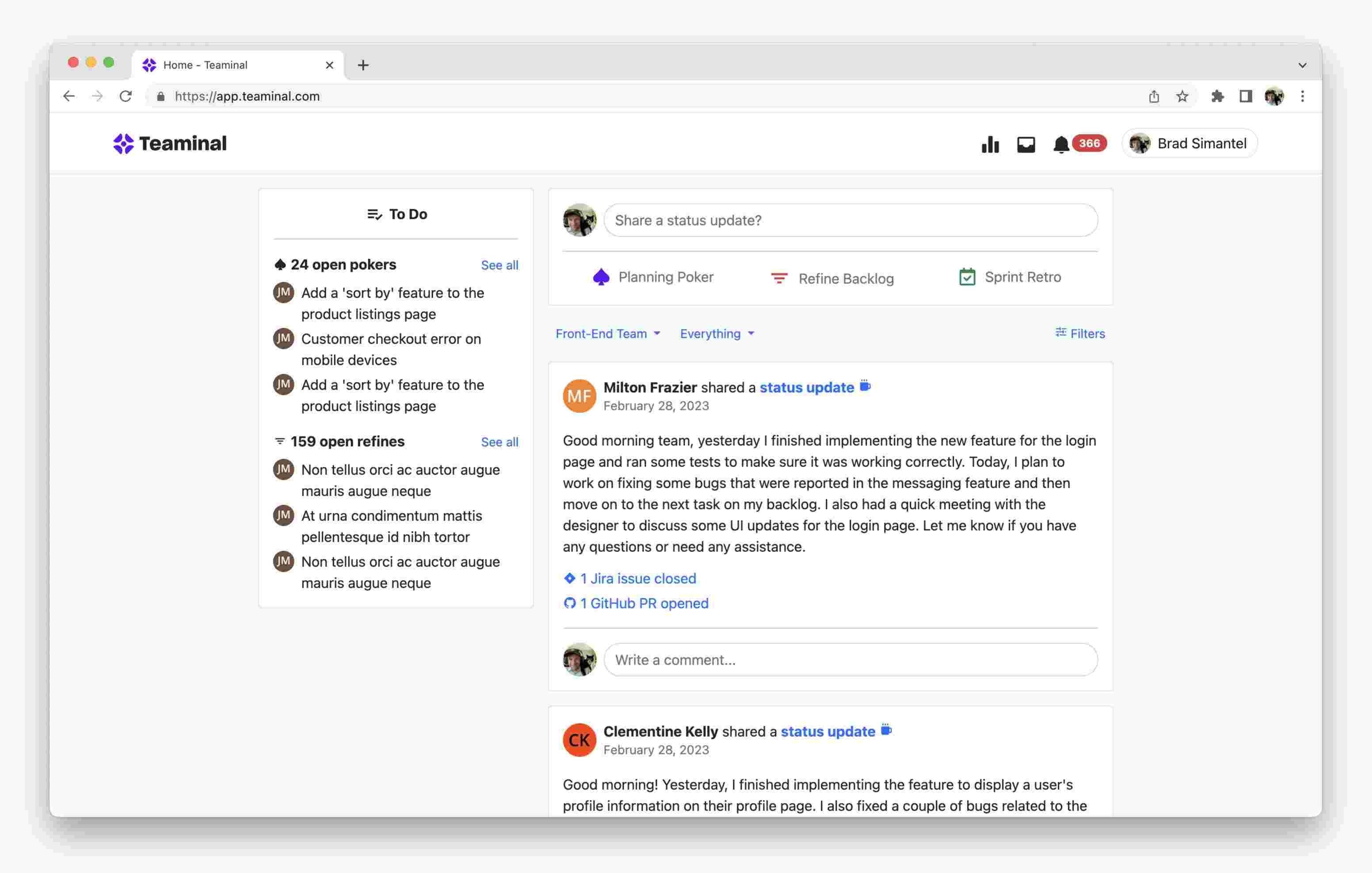
Task: Open Milton Frazier's status update link
Action: [807, 387]
